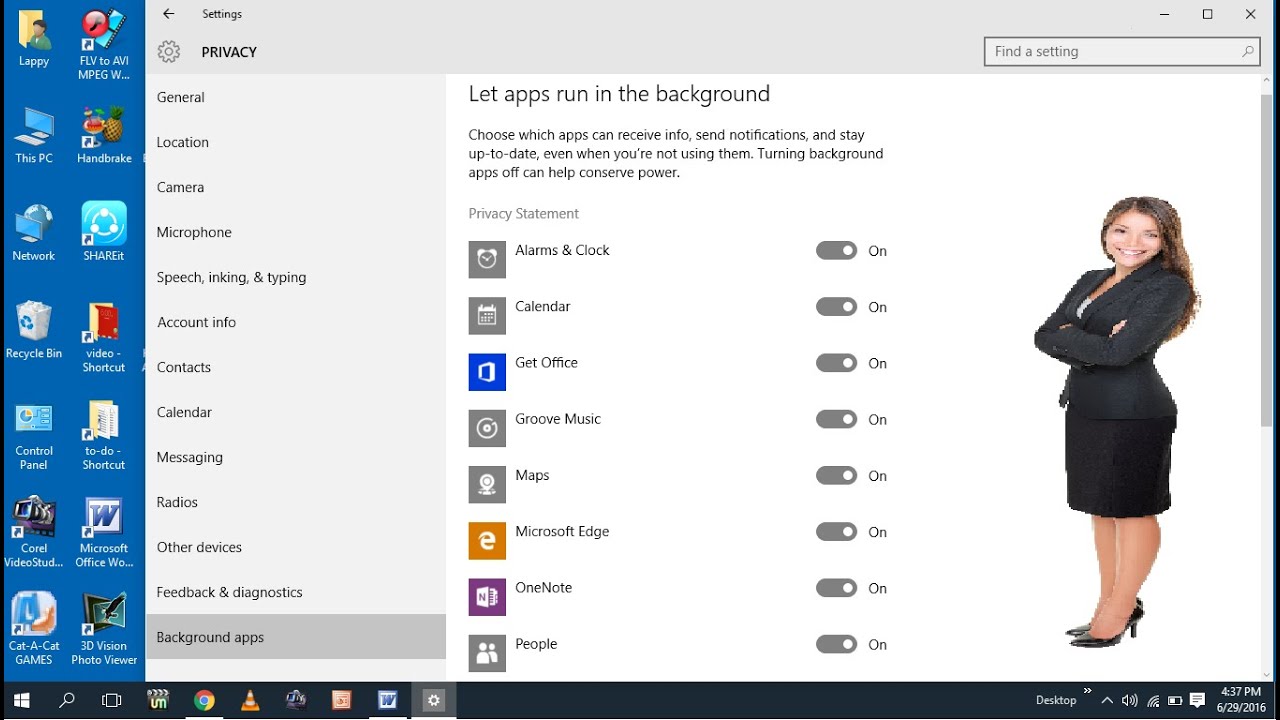Image resolution: width=1280 pixels, height=720 pixels.
Task: Open the Calendar privacy section in sidebar
Action: (296, 412)
